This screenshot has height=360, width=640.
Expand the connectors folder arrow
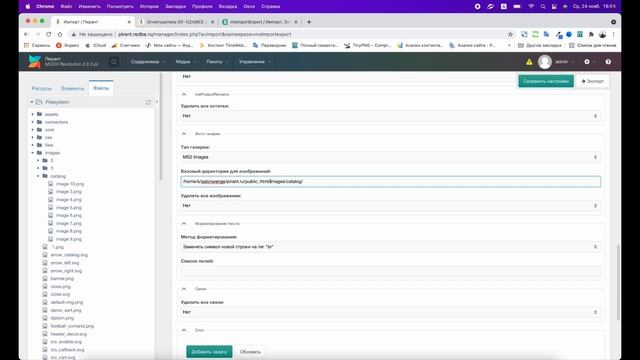click(x=33, y=122)
